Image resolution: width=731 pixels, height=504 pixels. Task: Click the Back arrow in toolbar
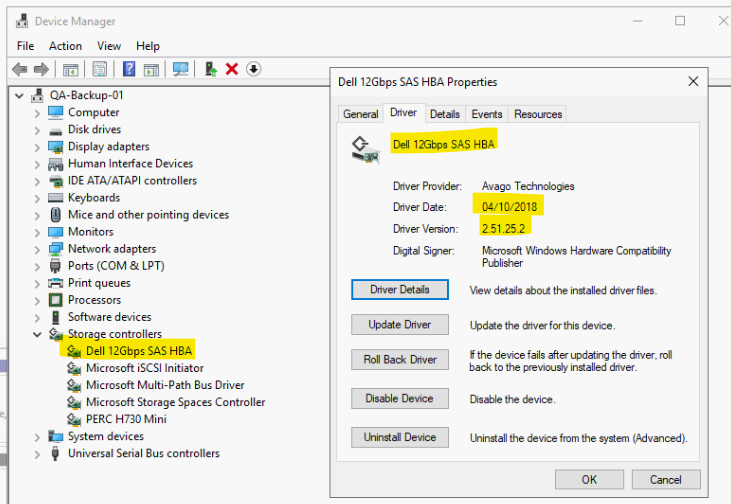click(x=19, y=69)
